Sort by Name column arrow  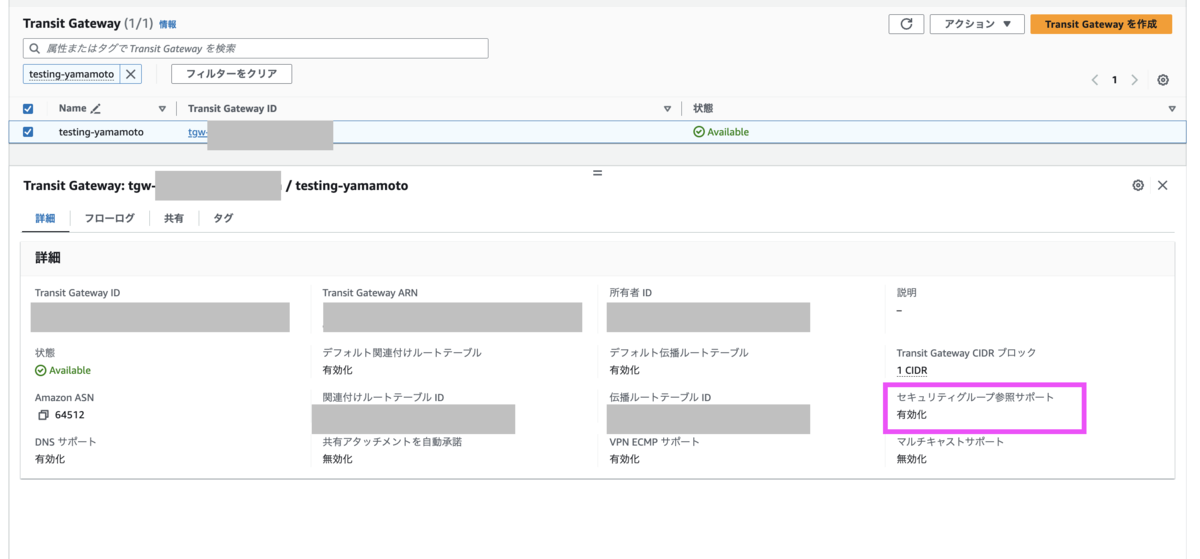point(162,108)
